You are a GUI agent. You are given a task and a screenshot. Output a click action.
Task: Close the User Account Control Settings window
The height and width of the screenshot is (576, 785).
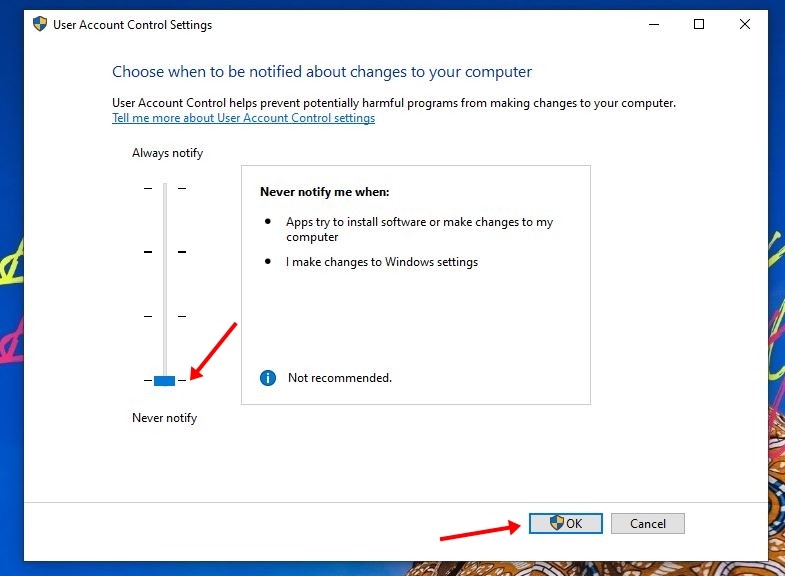coord(744,24)
